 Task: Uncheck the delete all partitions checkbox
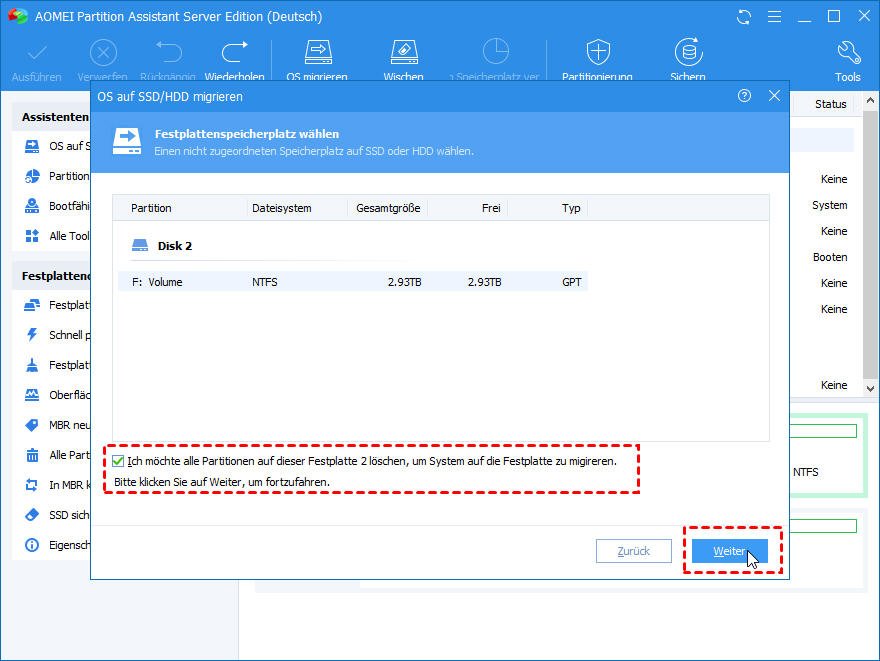[x=118, y=461]
